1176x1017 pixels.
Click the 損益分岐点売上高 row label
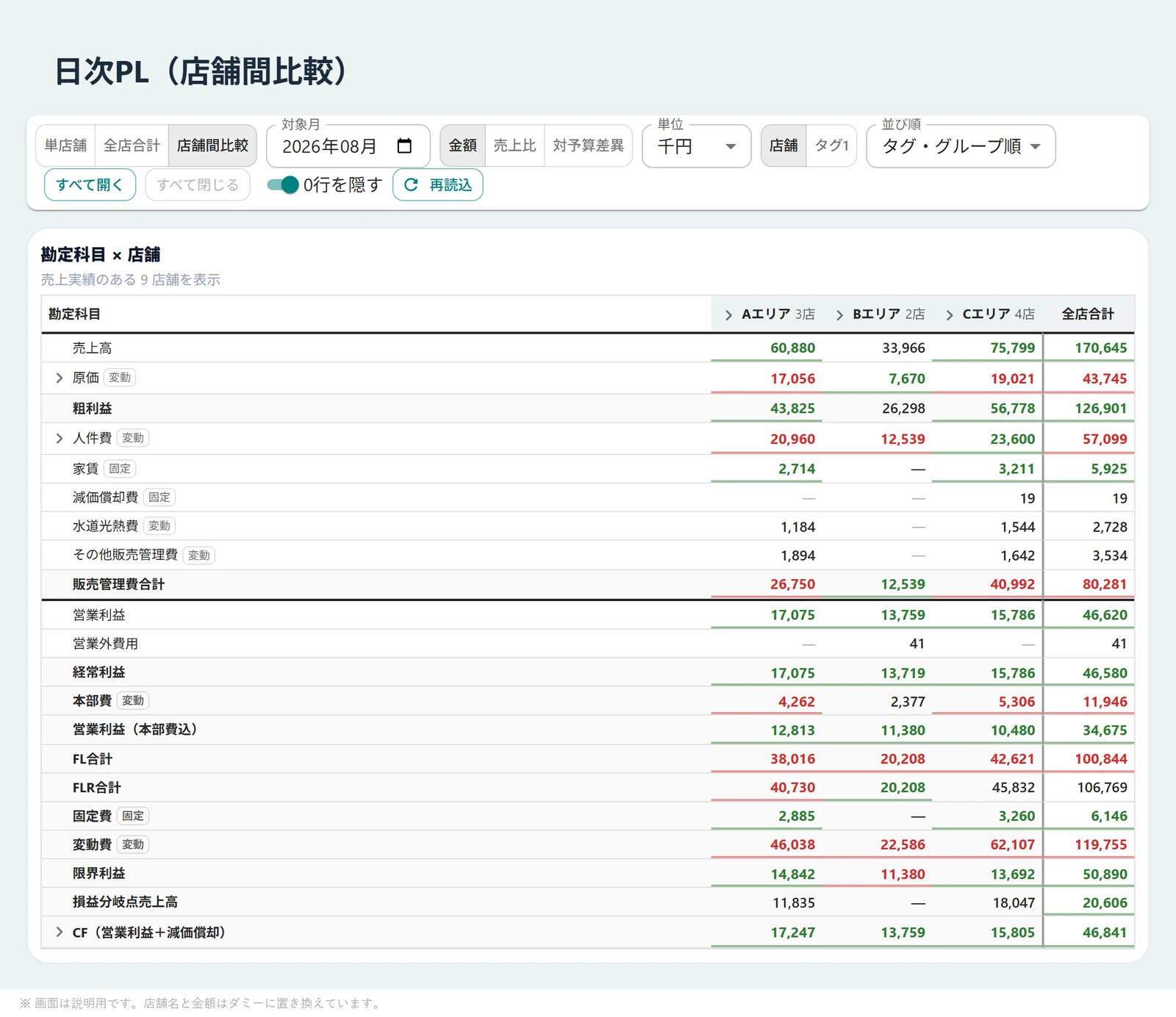[x=125, y=902]
